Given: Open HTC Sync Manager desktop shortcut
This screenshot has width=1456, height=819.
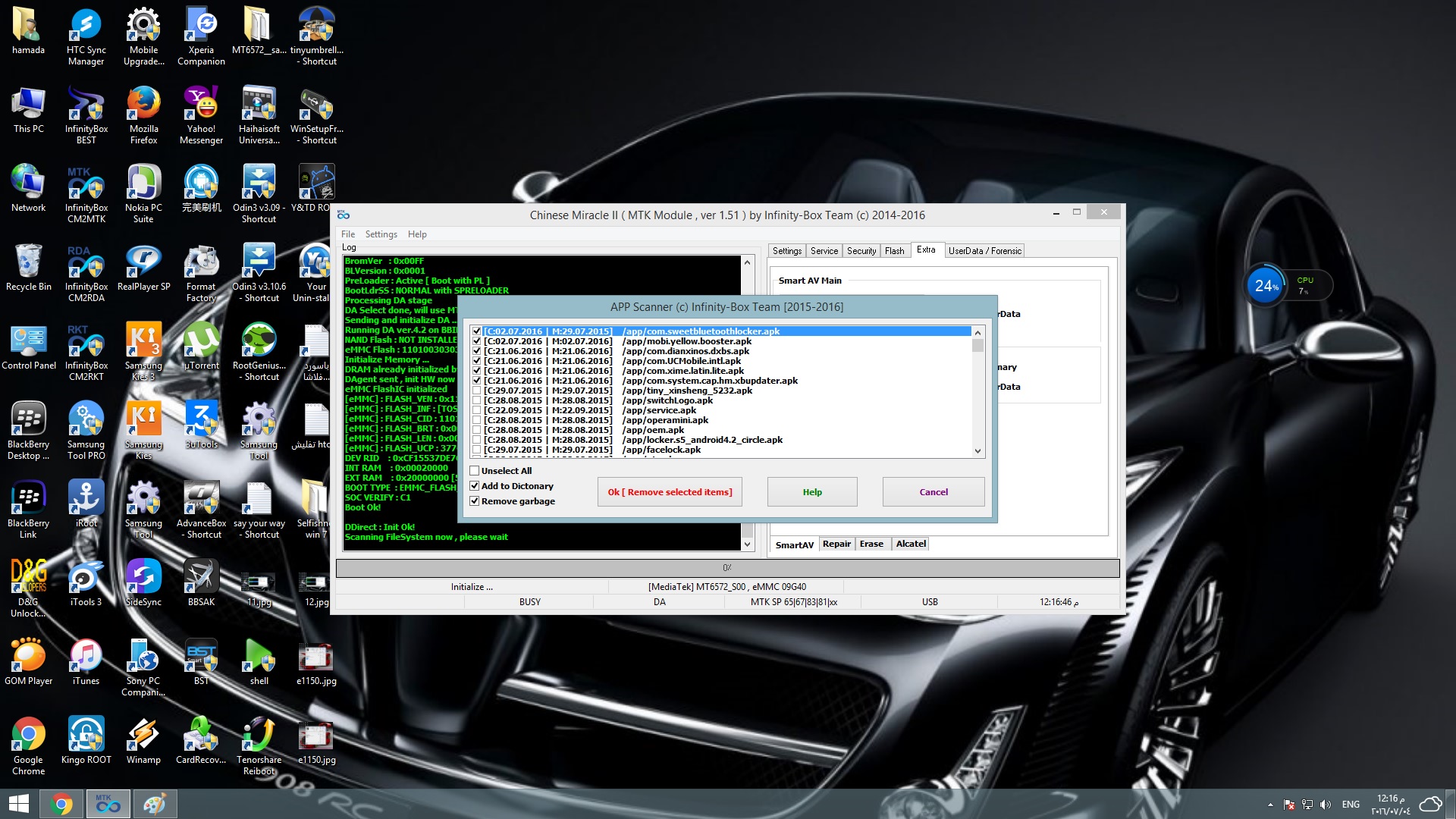Looking at the screenshot, I should coord(86,36).
